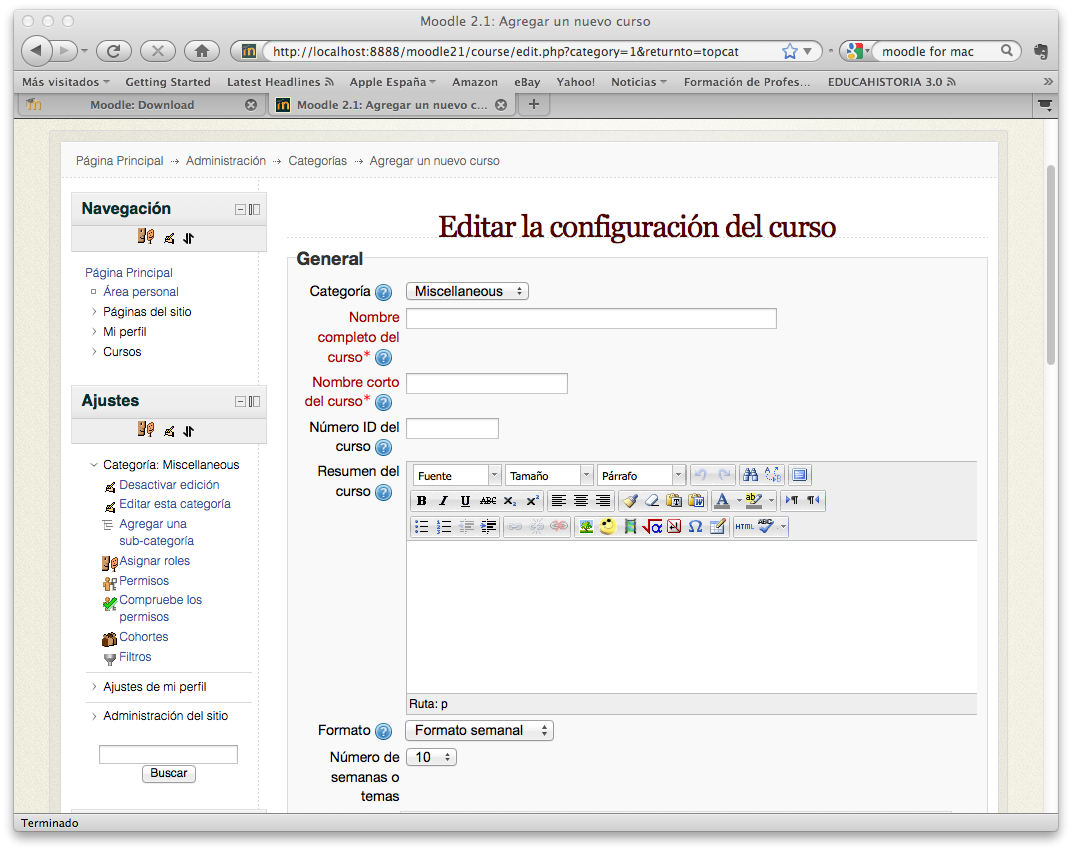
Task: Change the Formato semanal dropdown
Action: click(x=479, y=730)
